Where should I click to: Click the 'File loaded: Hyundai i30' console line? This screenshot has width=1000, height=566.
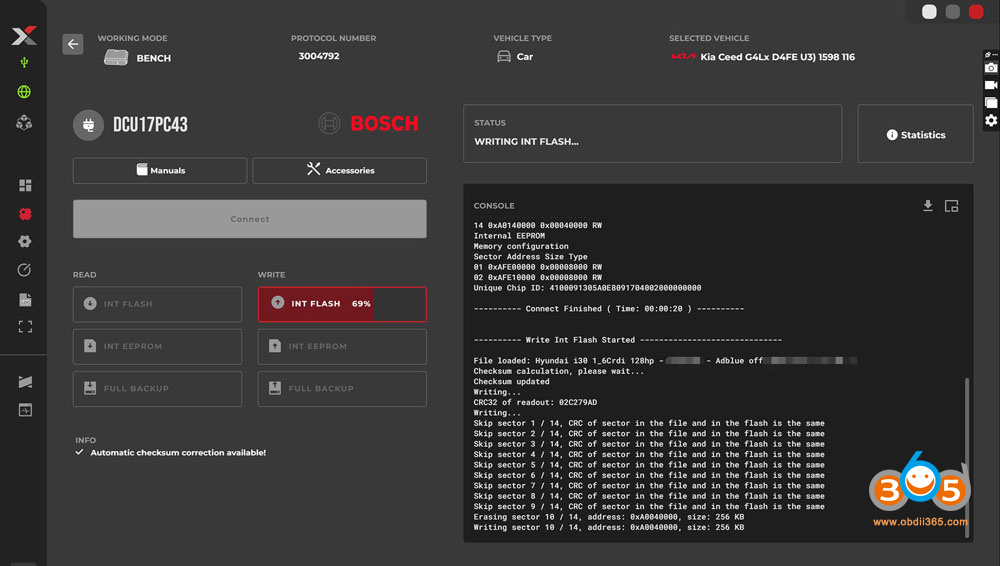(x=665, y=361)
